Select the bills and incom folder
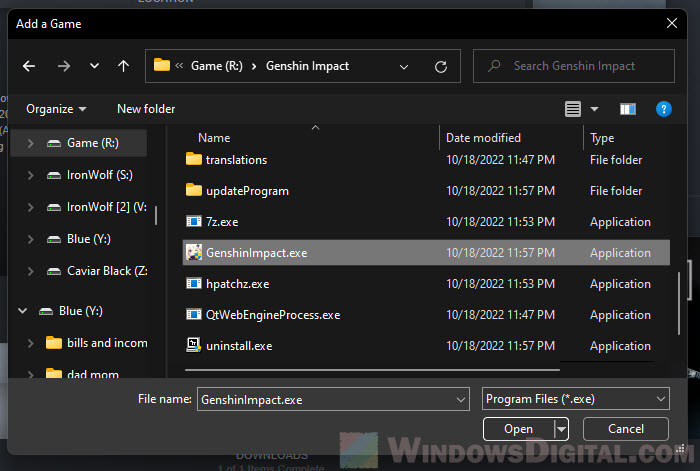This screenshot has width=700, height=471. [x=107, y=343]
